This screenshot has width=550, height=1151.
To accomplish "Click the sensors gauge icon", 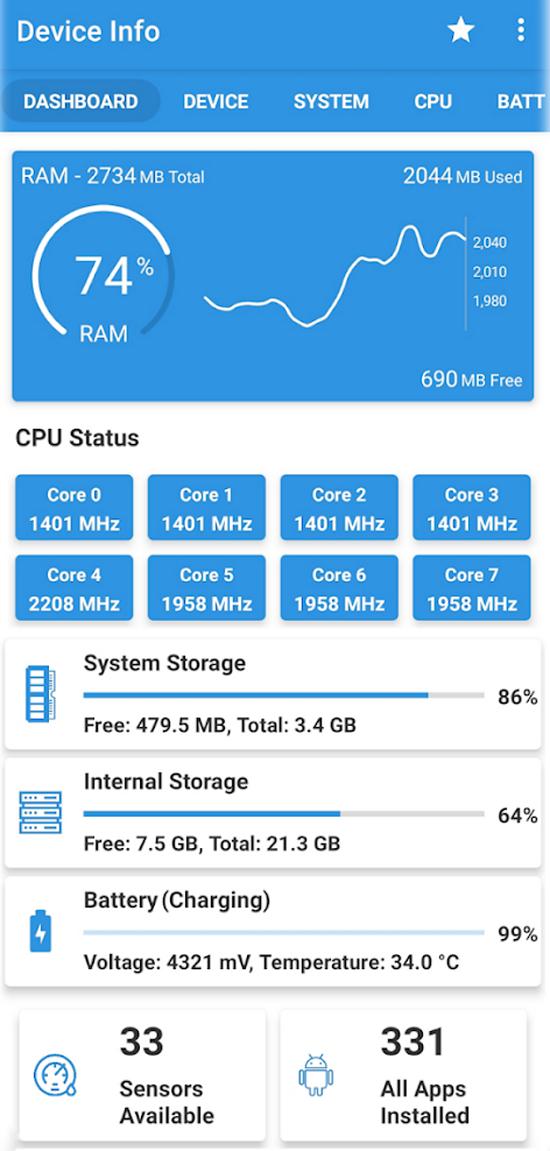I will pos(55,1076).
